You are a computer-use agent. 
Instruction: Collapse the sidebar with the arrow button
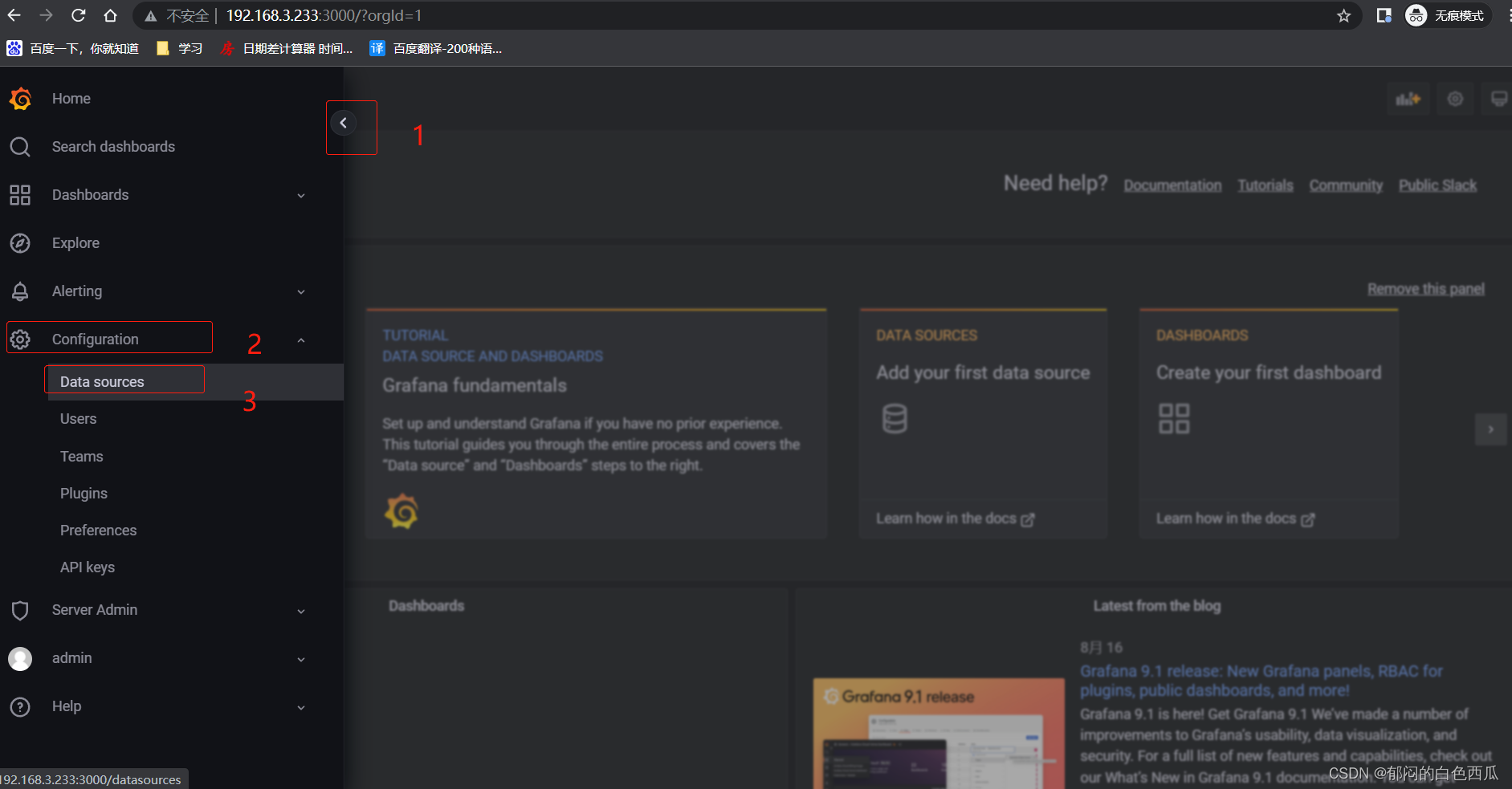click(343, 123)
